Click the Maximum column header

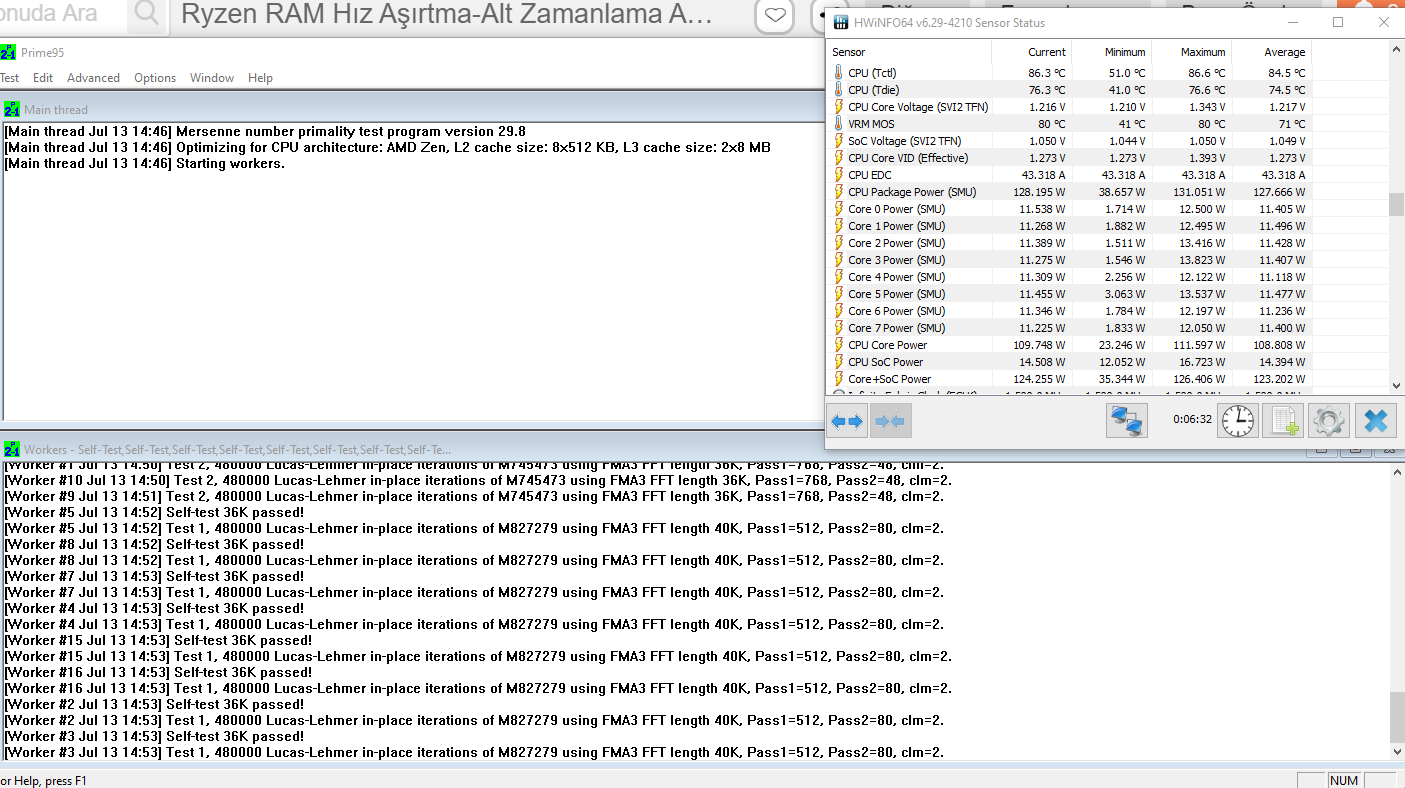click(x=1191, y=52)
